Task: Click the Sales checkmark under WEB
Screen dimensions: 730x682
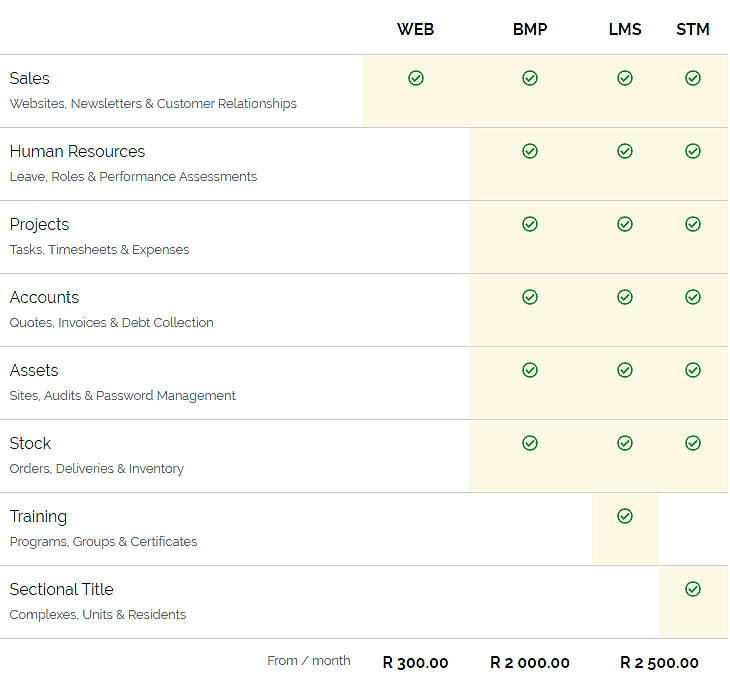Action: (x=416, y=78)
